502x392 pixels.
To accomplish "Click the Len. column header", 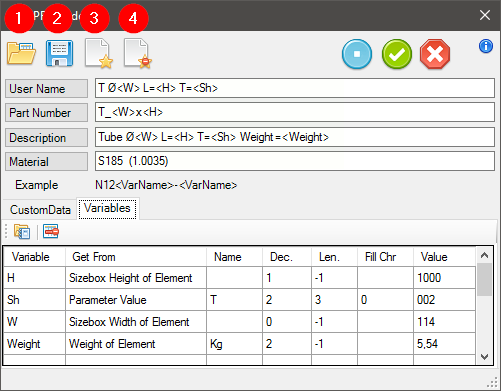I will 335,257.
